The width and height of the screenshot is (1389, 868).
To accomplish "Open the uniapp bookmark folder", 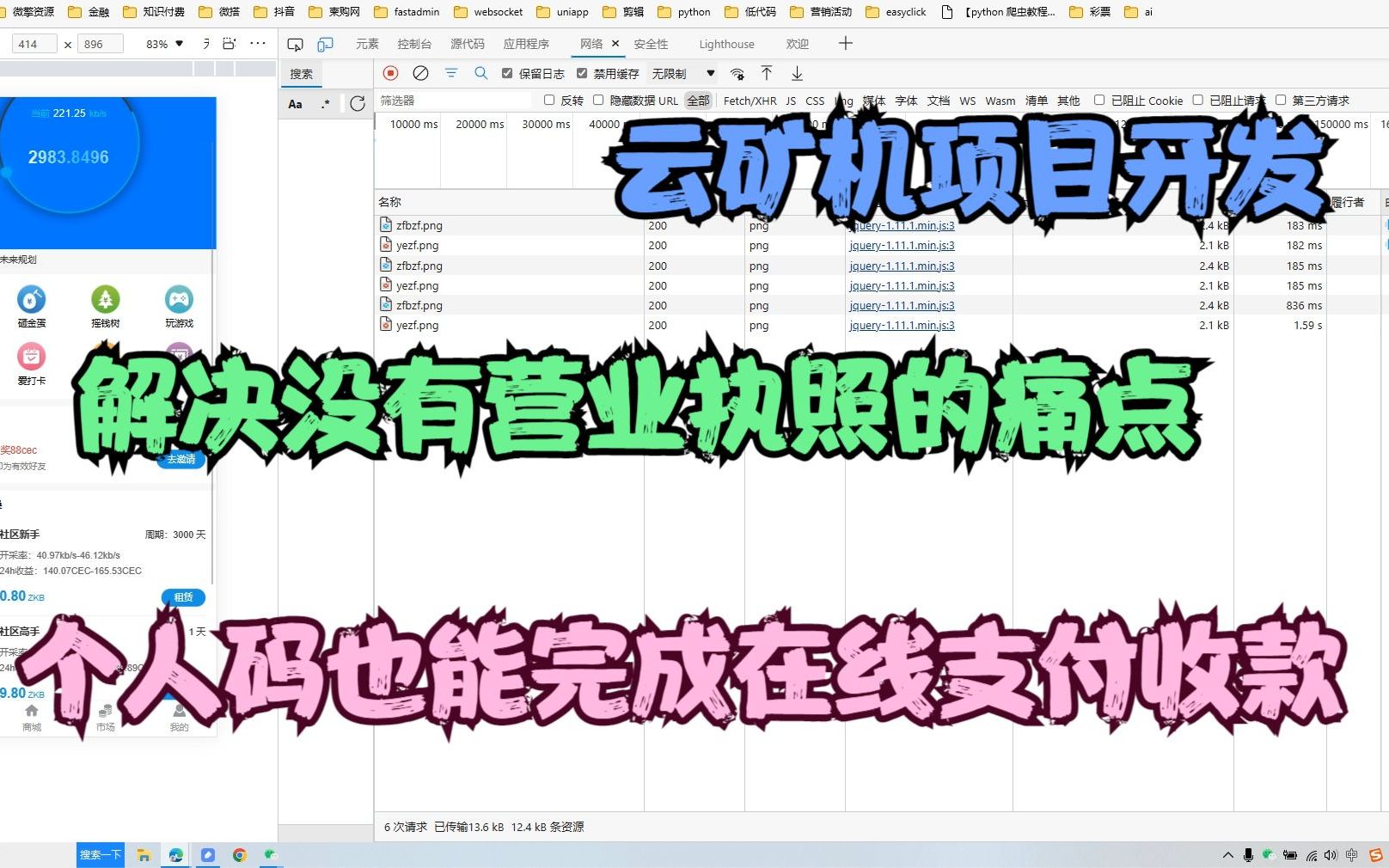I will coord(562,12).
